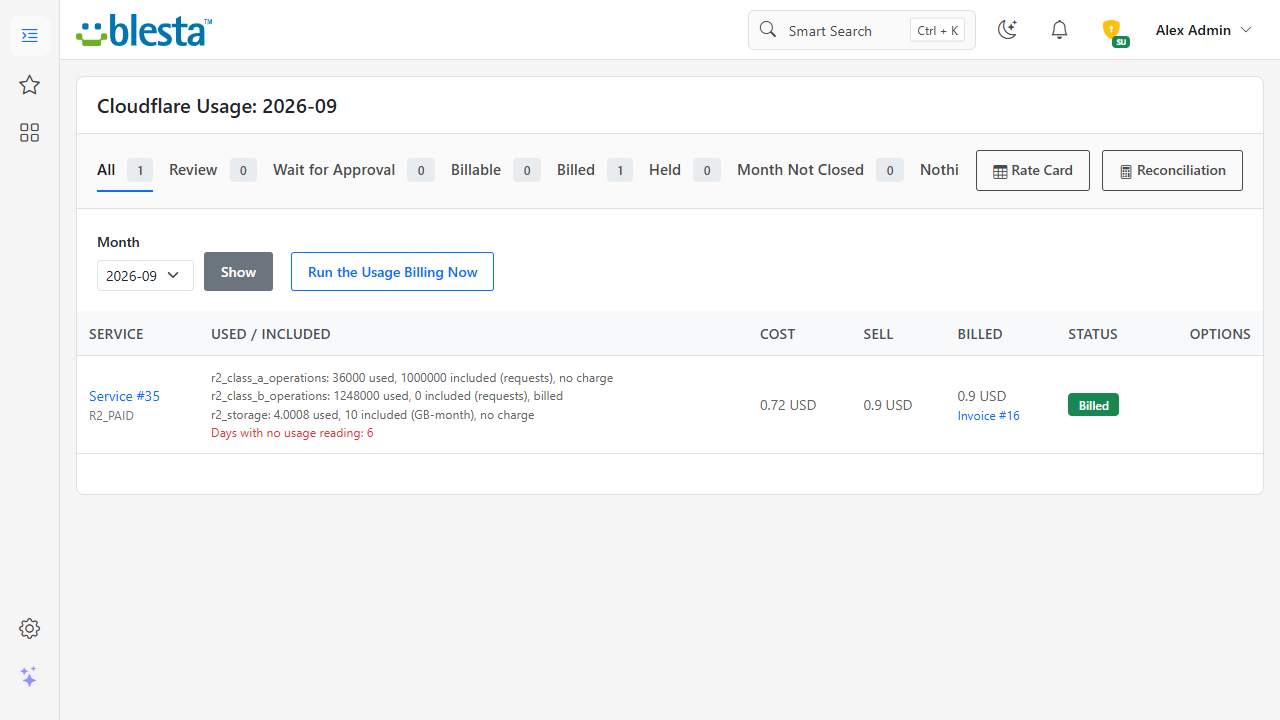Click the r2_class_b_operations usage line

tap(387, 396)
